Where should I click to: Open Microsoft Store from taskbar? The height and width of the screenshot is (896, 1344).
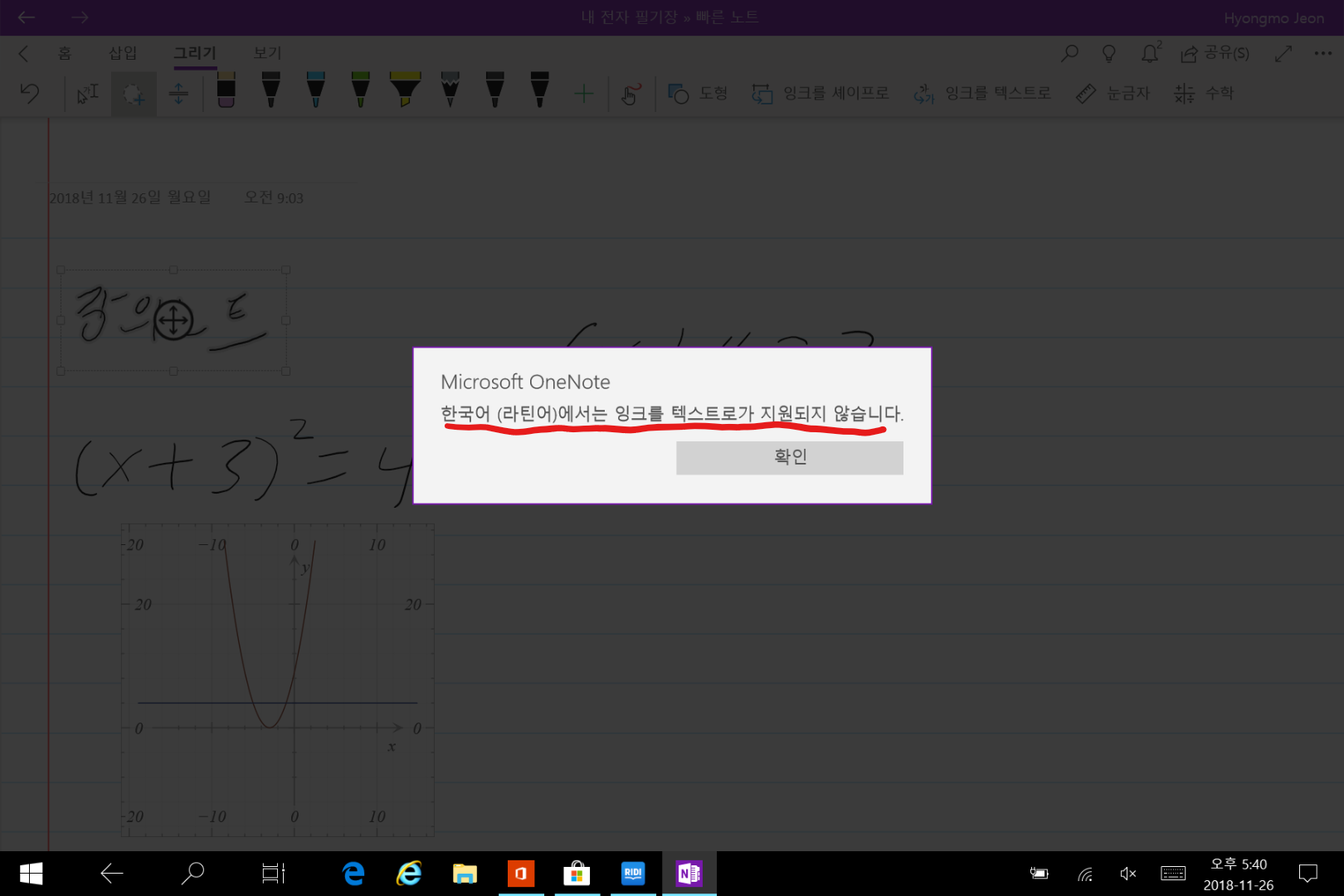tap(577, 874)
